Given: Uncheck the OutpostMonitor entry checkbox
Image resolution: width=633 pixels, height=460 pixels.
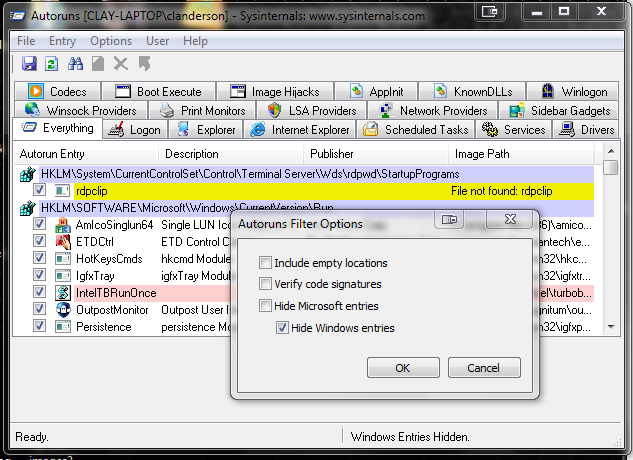Looking at the screenshot, I should tap(39, 308).
